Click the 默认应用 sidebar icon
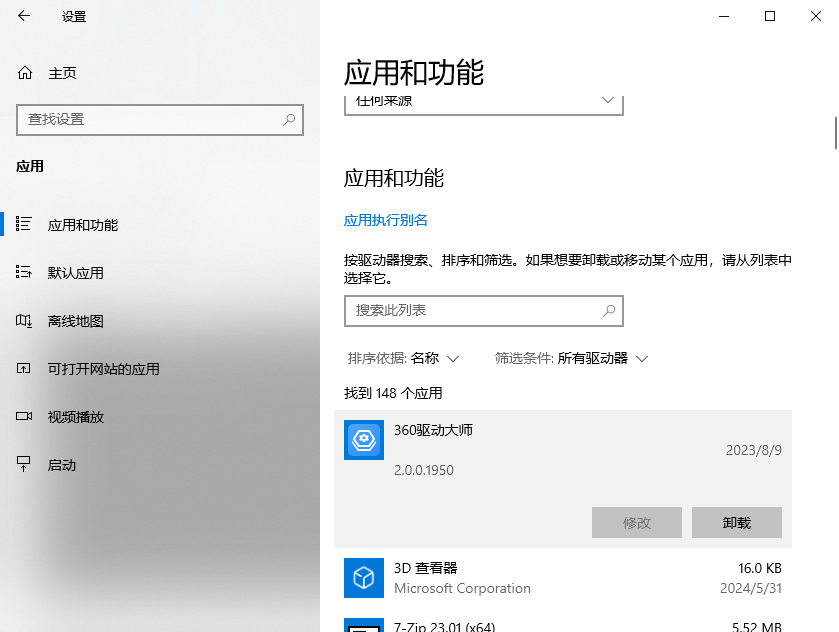 (x=24, y=272)
